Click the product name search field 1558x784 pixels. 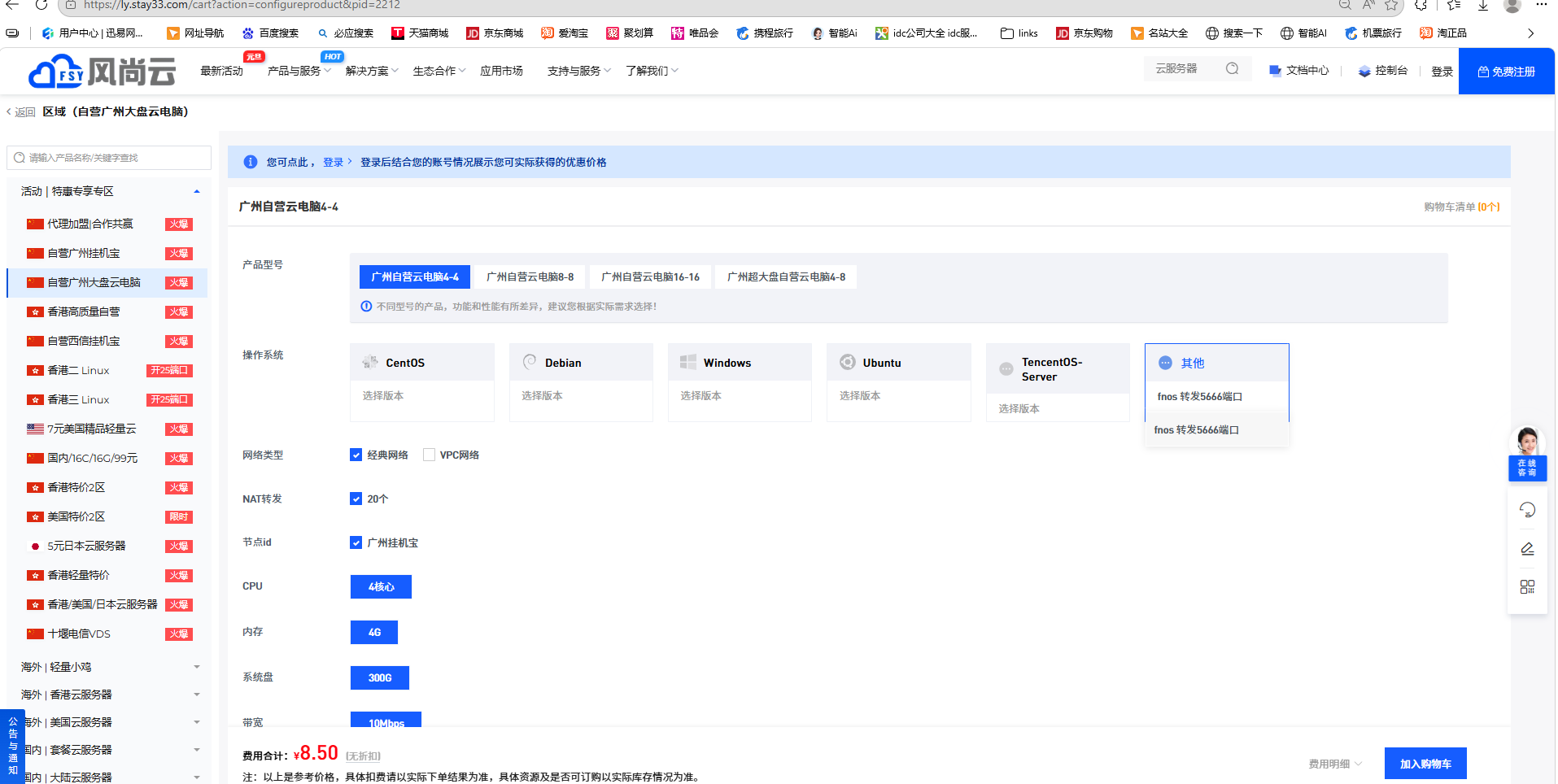point(109,158)
